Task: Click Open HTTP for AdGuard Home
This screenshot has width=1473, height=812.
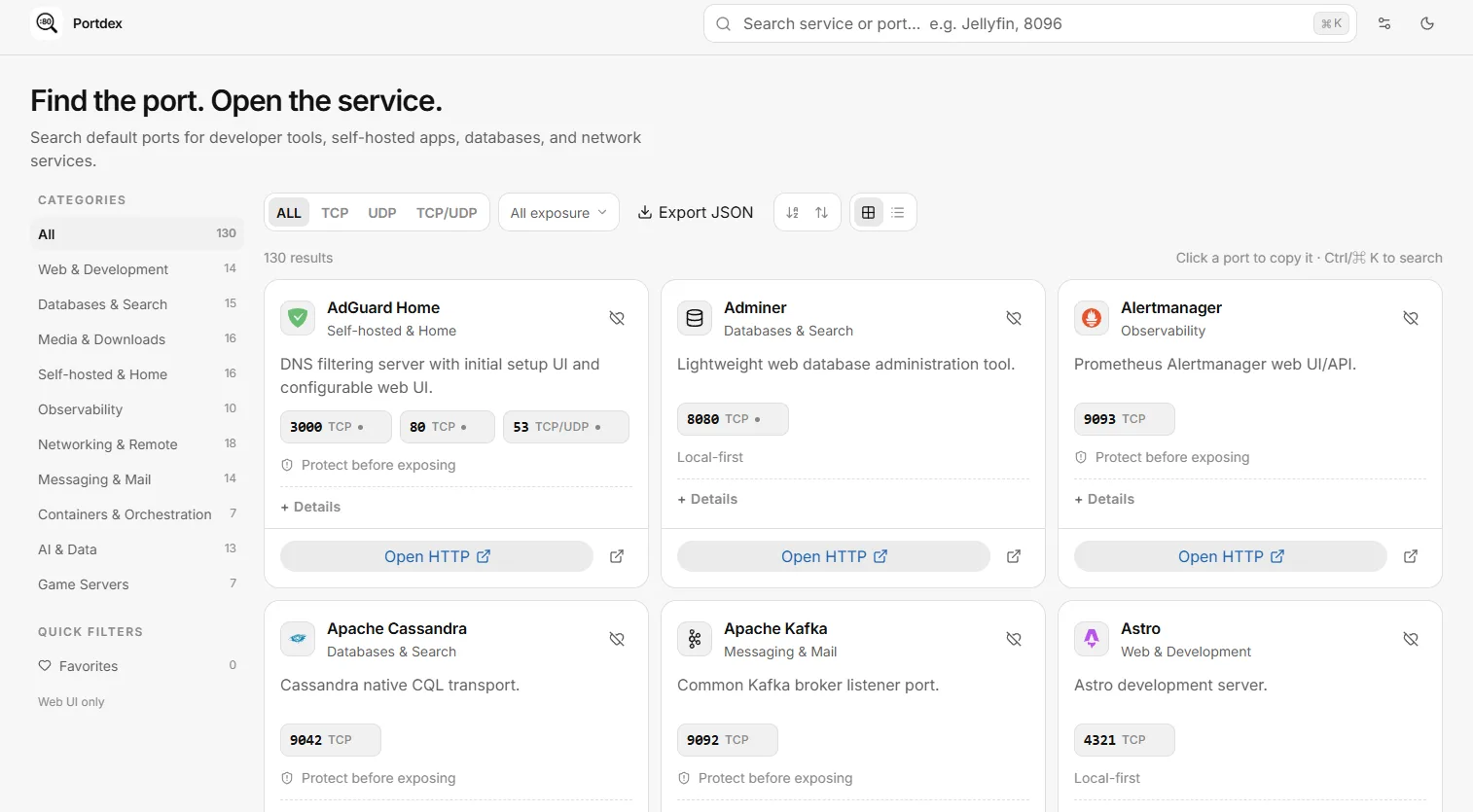Action: point(437,556)
